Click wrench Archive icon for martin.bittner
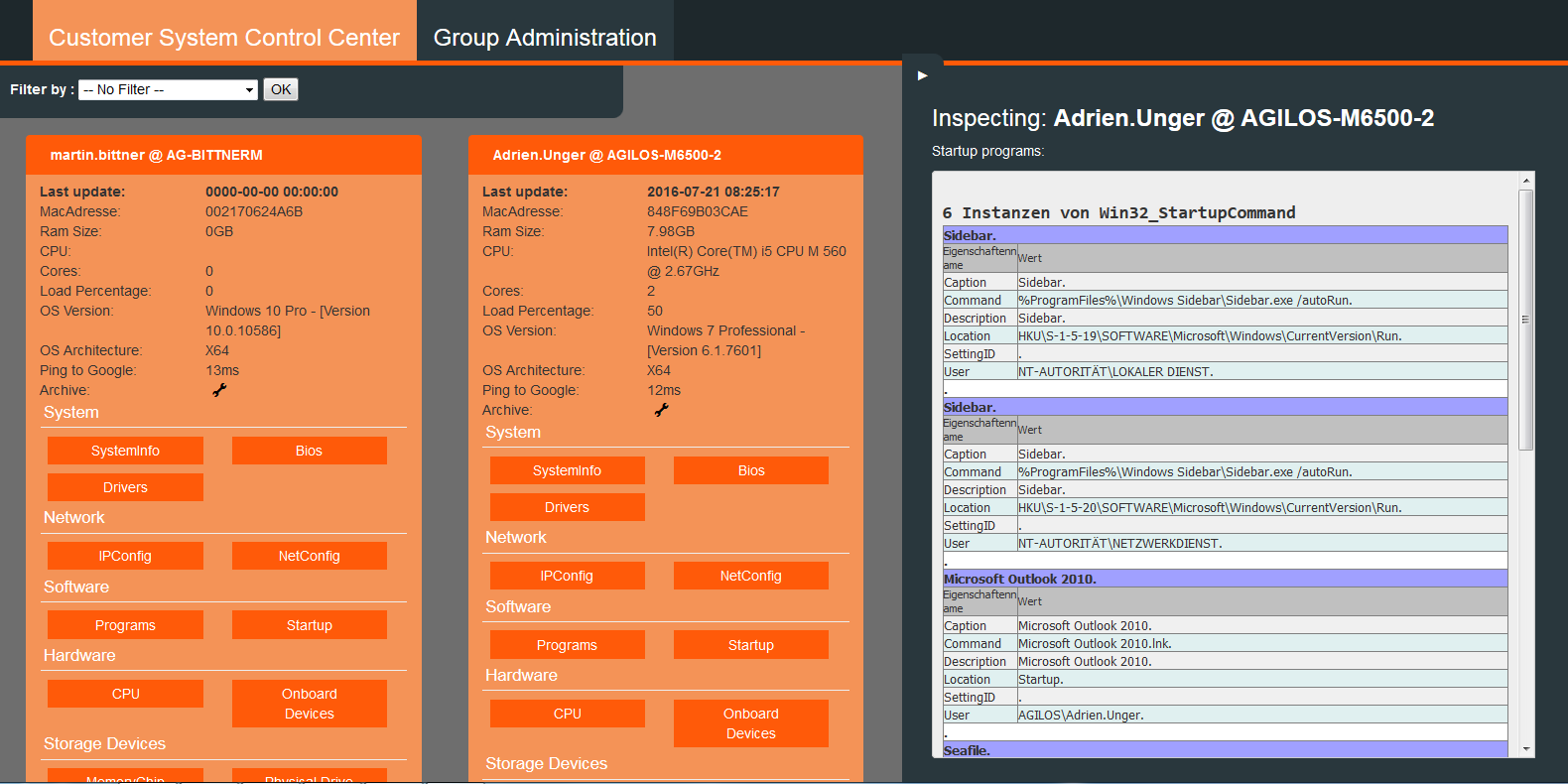This screenshot has width=1568, height=784. point(219,390)
